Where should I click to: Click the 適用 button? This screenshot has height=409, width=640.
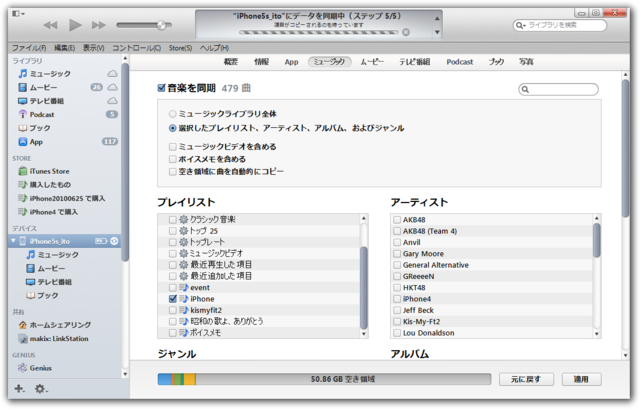pos(581,379)
